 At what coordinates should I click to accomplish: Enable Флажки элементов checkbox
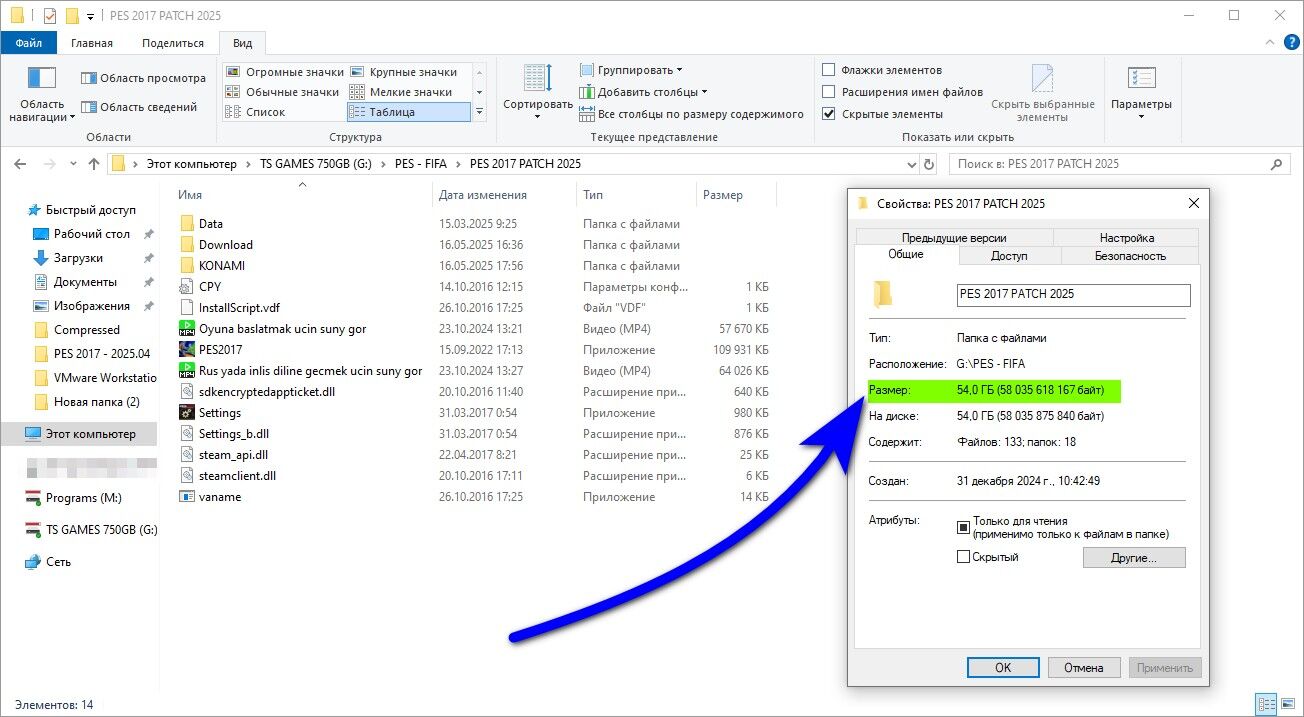point(828,70)
